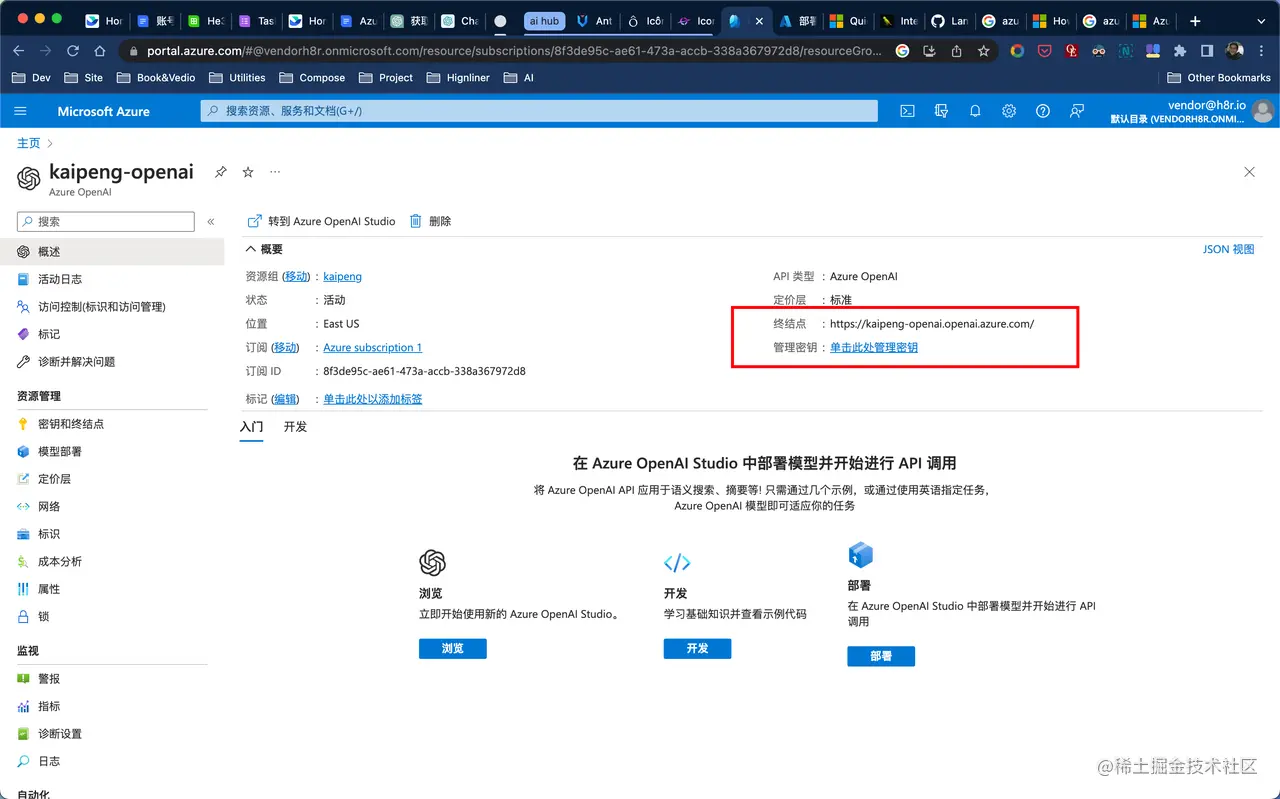Open the help question mark icon
The width and height of the screenshot is (1280, 799).
coord(1043,111)
